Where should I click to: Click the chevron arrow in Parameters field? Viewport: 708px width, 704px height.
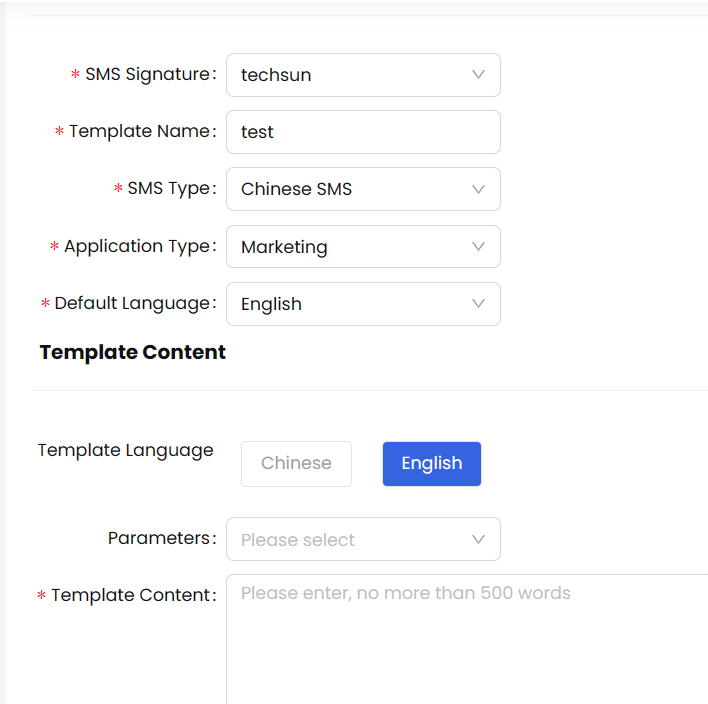point(478,540)
